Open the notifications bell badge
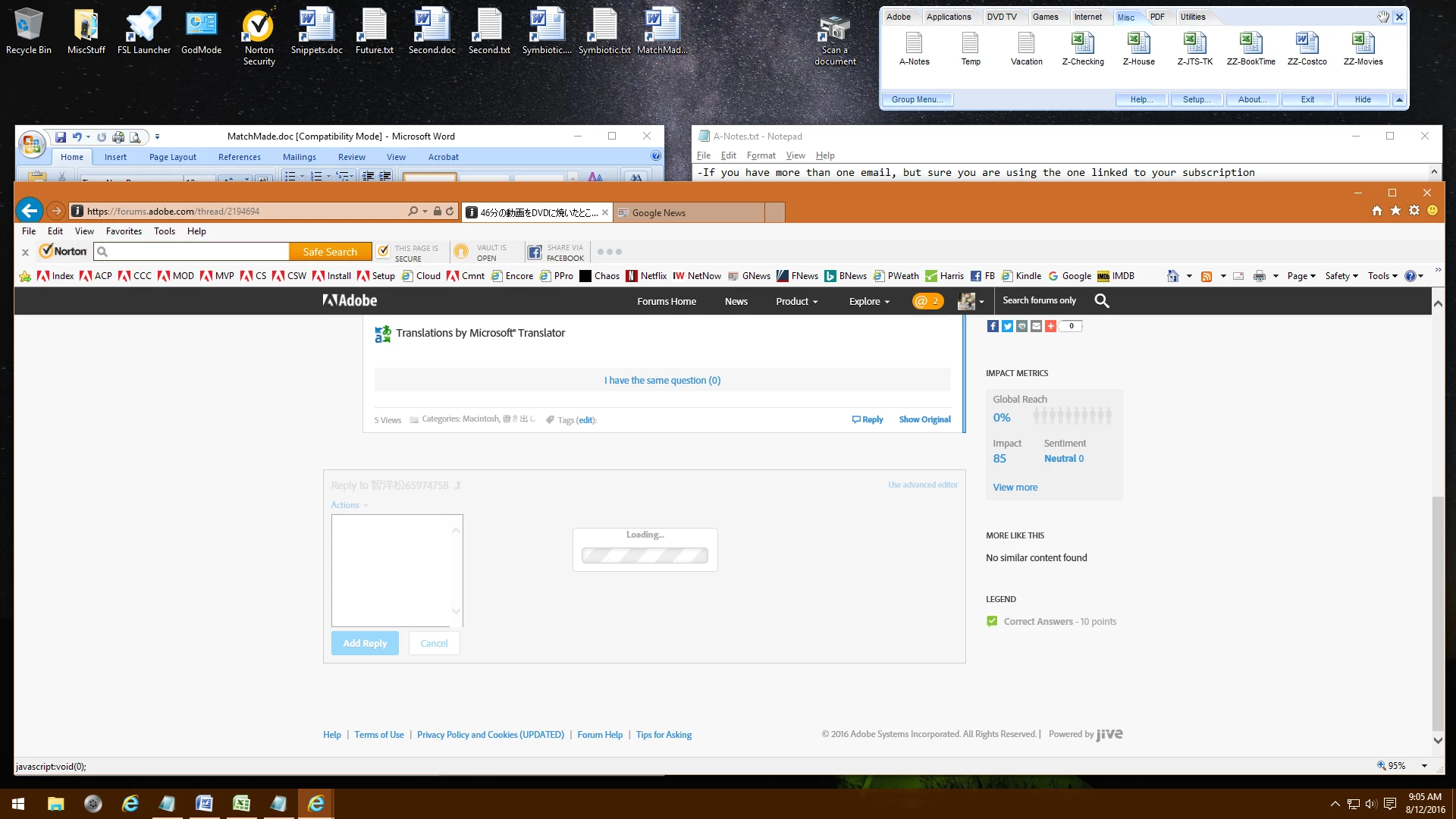 click(927, 301)
